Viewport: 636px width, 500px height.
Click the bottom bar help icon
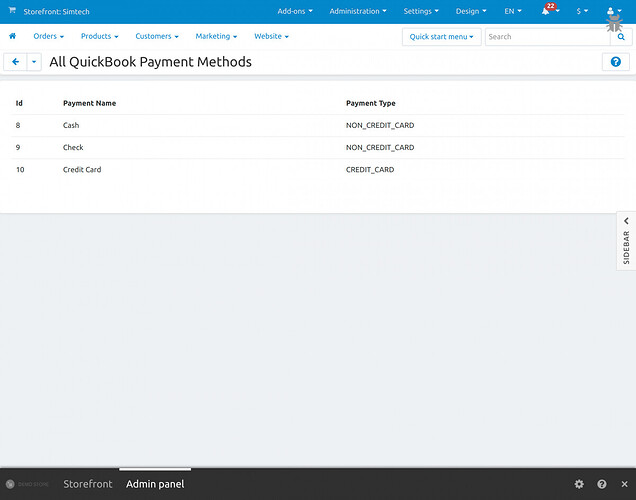tap(602, 484)
